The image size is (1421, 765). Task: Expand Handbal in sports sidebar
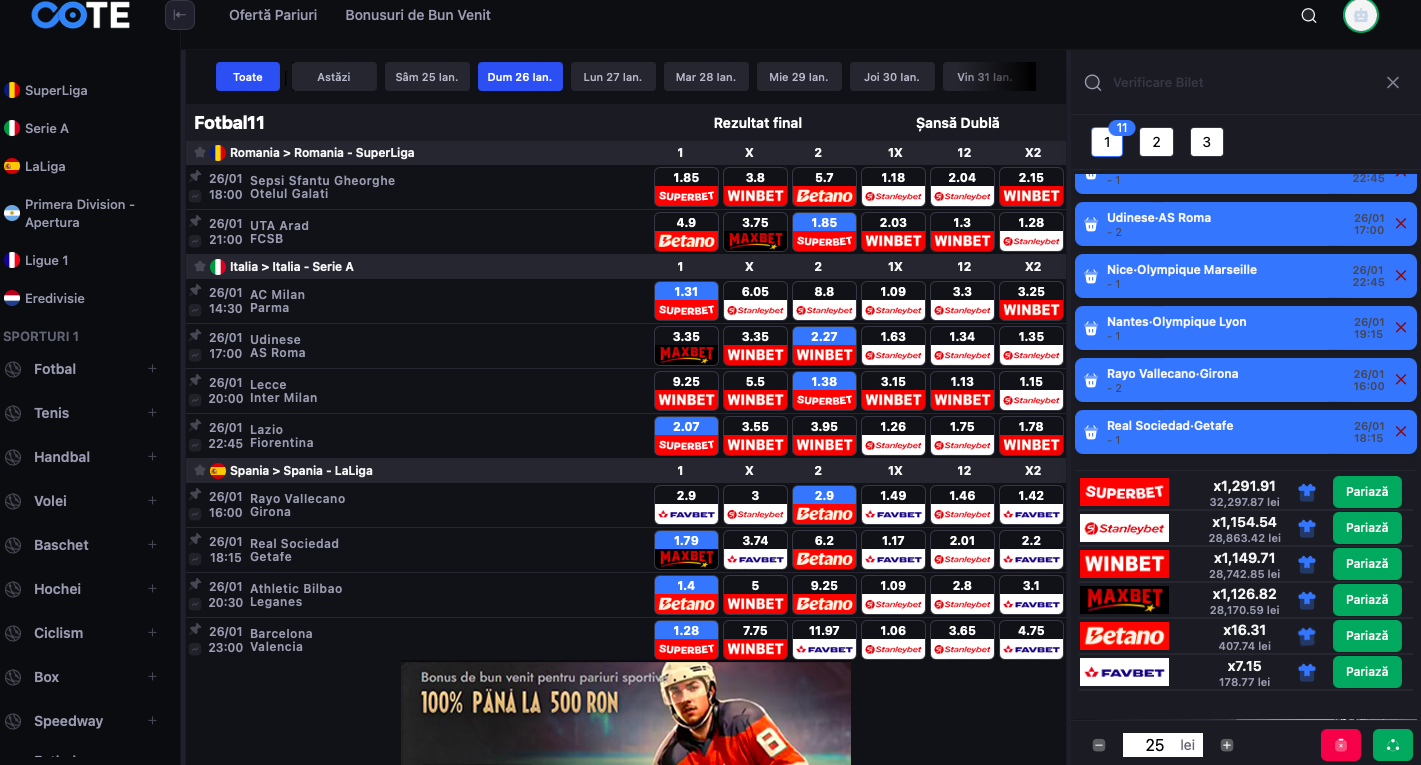tap(152, 457)
